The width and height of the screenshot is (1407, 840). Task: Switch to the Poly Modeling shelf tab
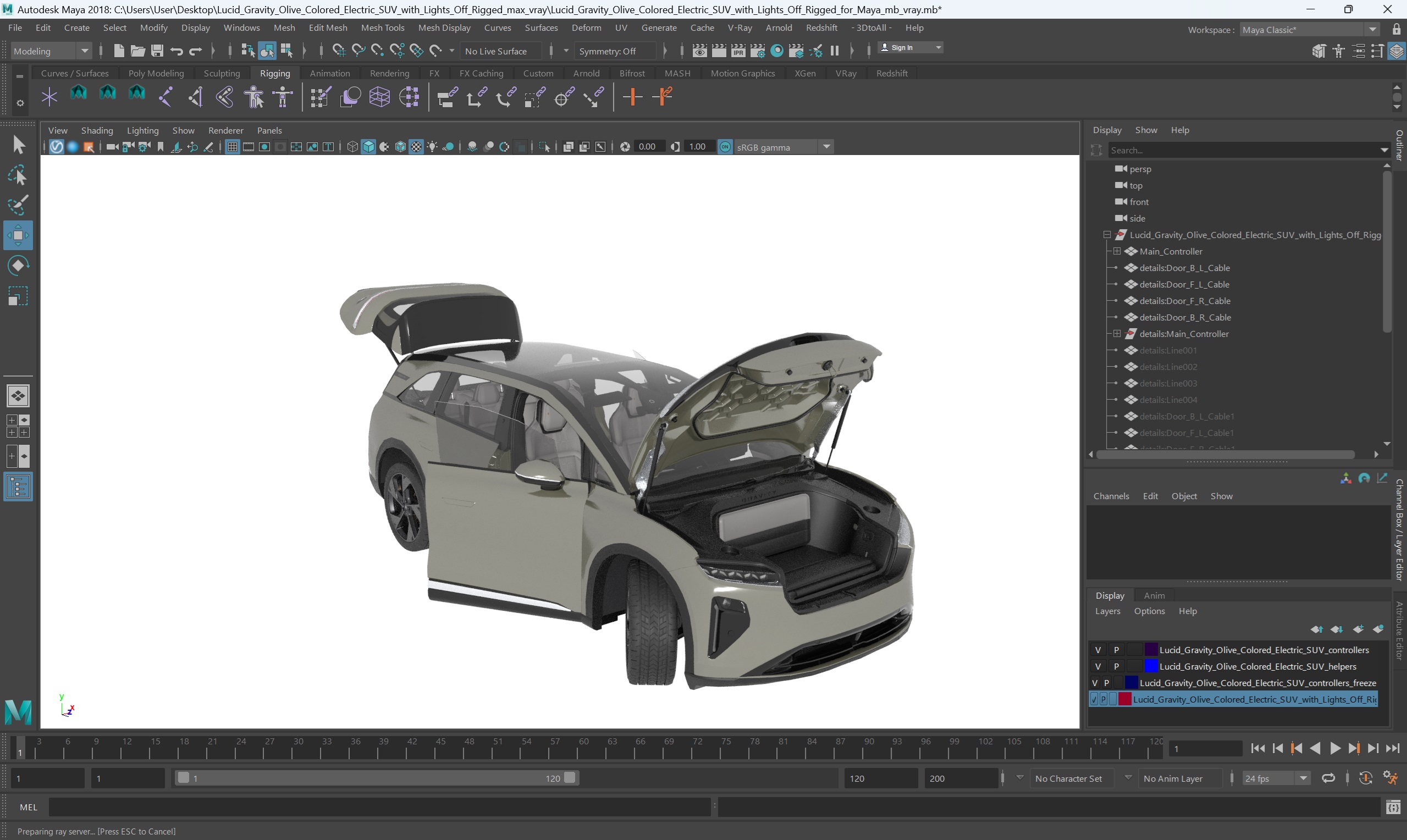156,74
